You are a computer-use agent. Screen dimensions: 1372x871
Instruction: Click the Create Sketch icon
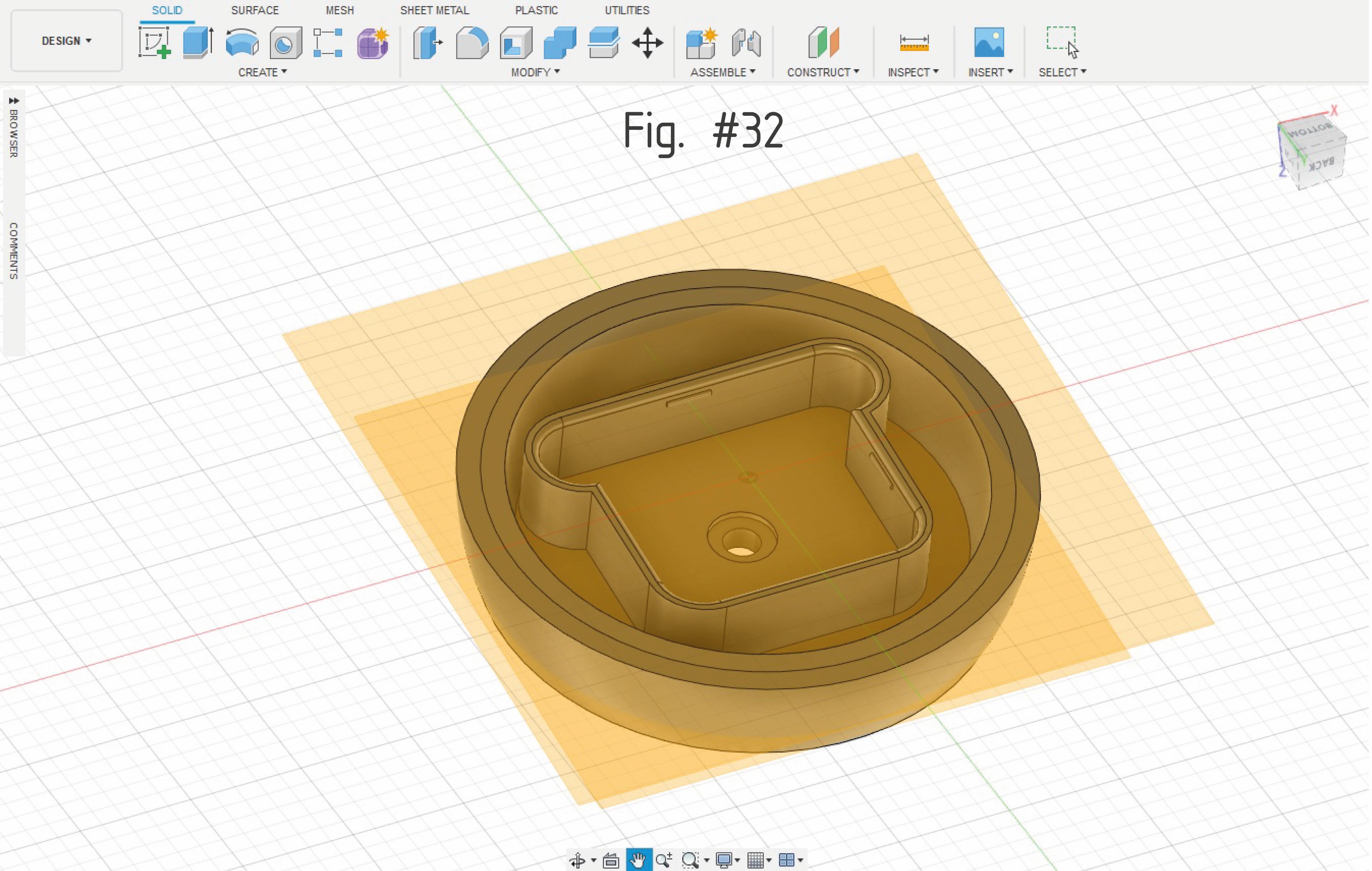[x=154, y=43]
